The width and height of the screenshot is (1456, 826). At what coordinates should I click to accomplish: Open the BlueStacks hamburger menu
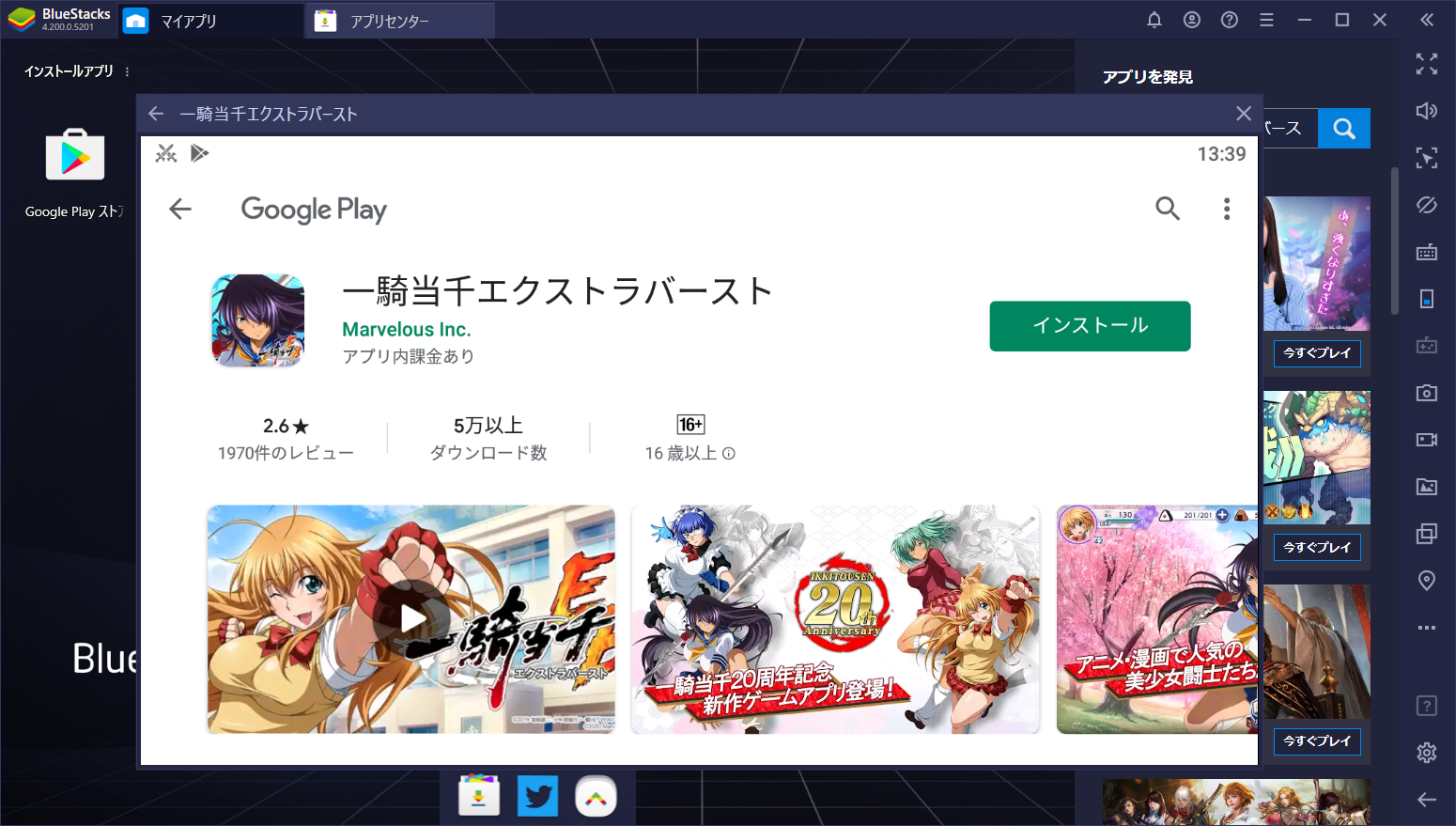(x=1267, y=20)
